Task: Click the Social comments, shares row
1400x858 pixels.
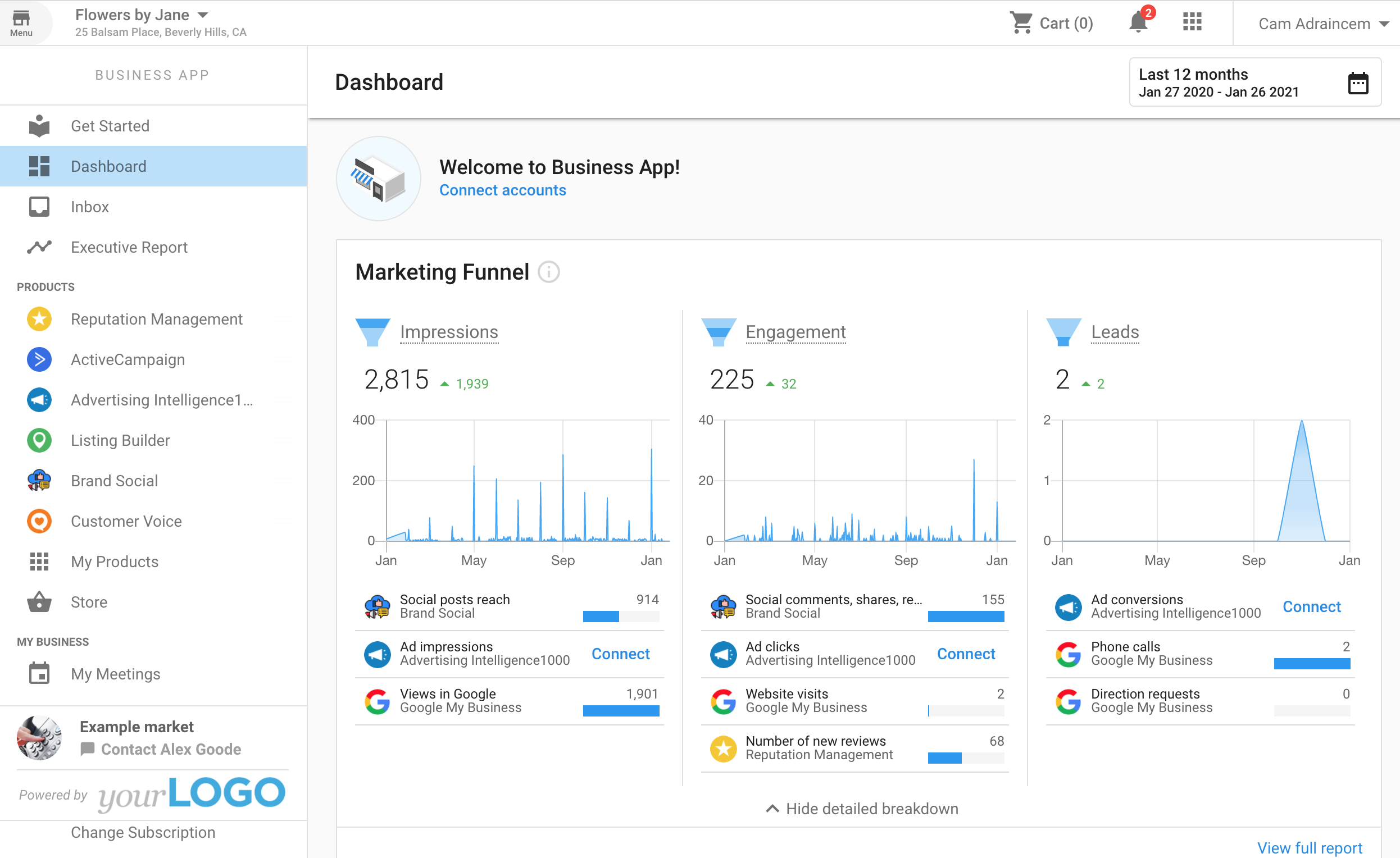Action: click(855, 607)
